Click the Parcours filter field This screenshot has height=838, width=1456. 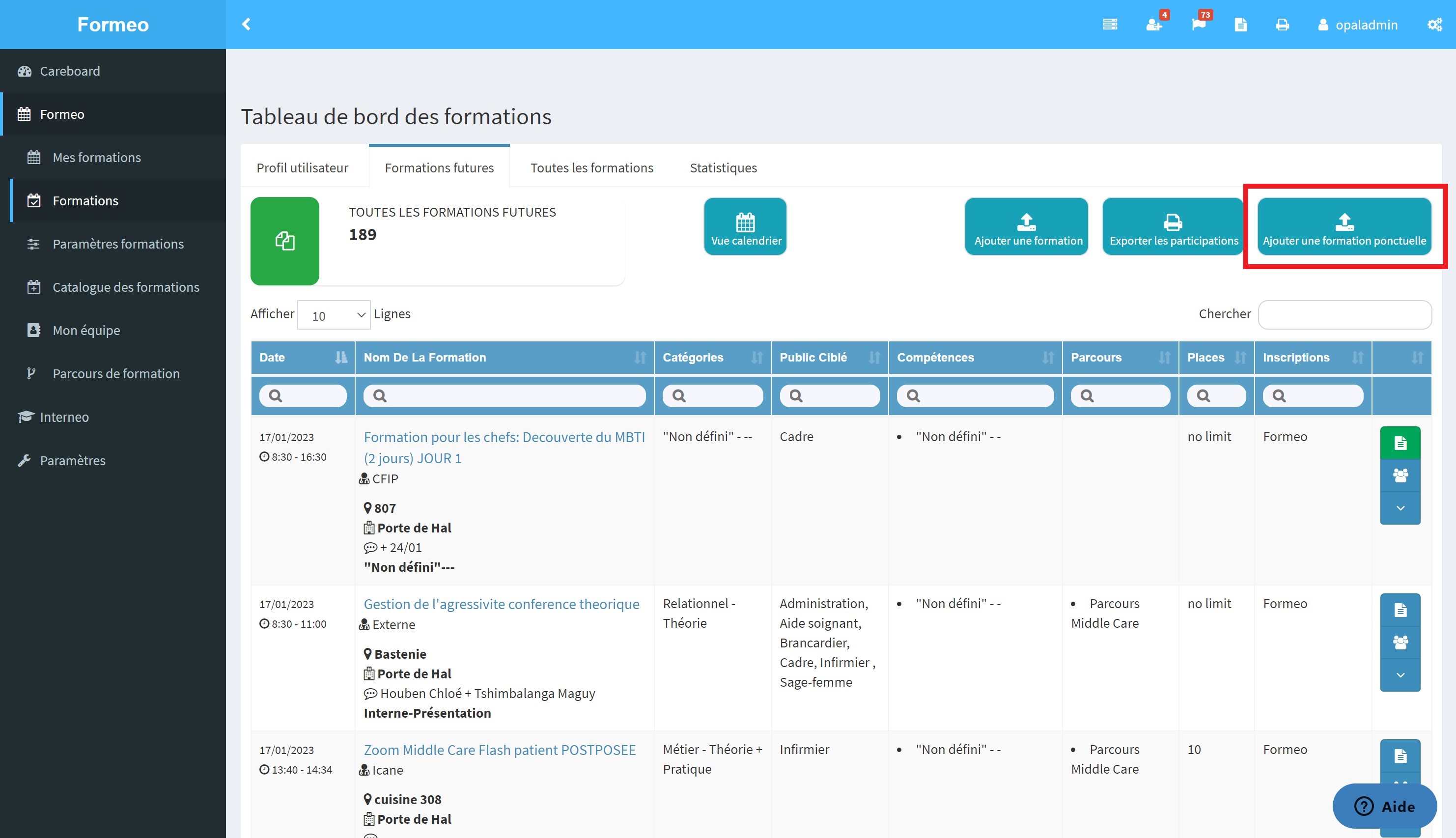tap(1120, 395)
